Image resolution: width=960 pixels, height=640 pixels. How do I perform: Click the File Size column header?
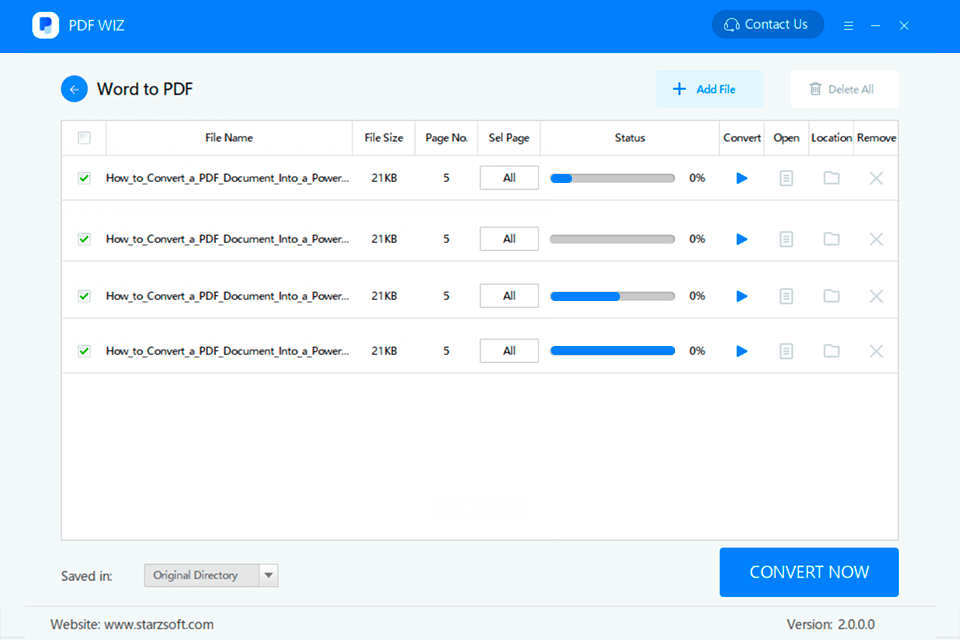pos(384,138)
